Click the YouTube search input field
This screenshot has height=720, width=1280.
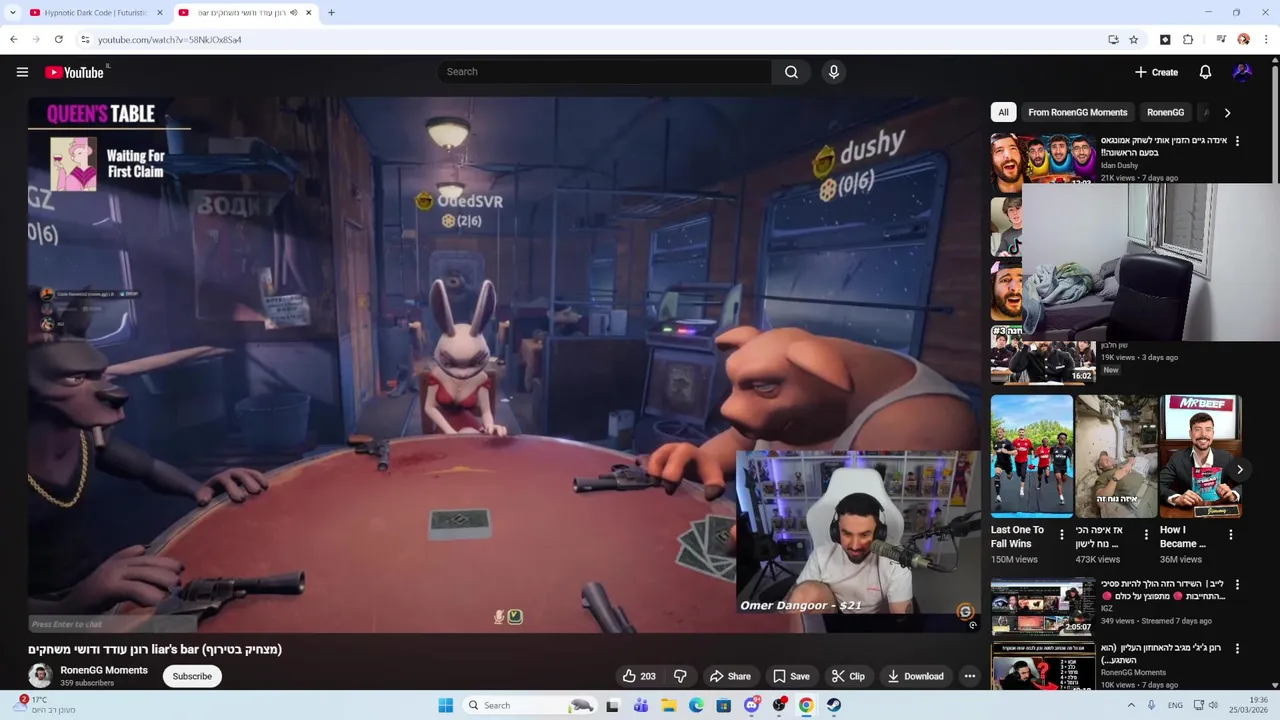coord(604,72)
